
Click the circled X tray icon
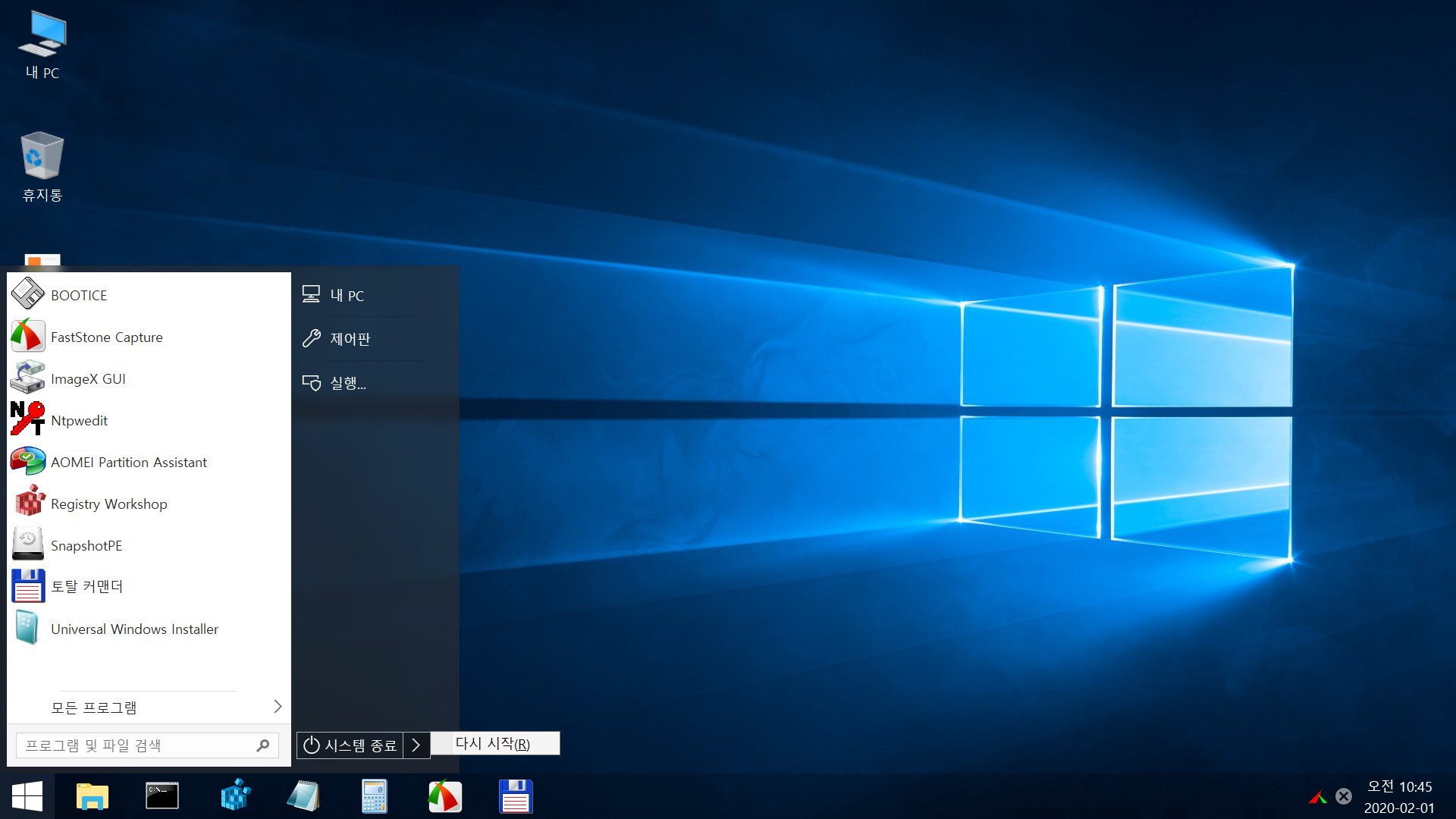click(x=1344, y=796)
